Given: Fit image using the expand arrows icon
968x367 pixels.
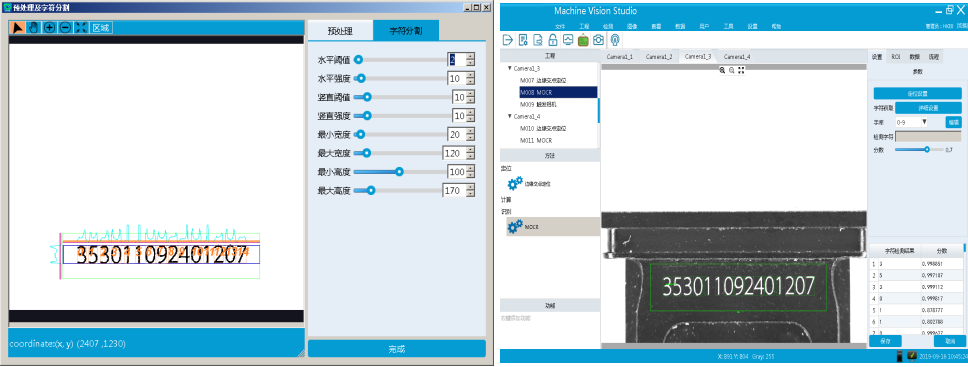Looking at the screenshot, I should [80, 28].
